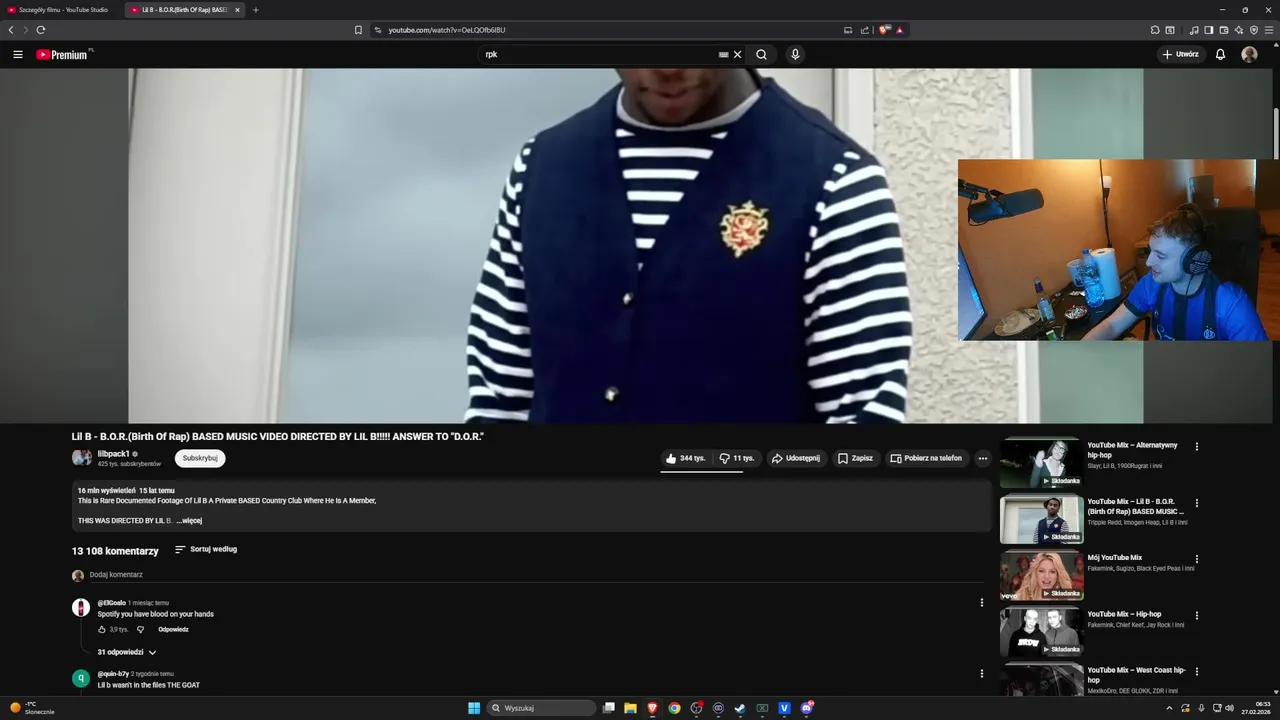
Task: Click the Wyszukaj taskbar search box
Action: [542, 708]
